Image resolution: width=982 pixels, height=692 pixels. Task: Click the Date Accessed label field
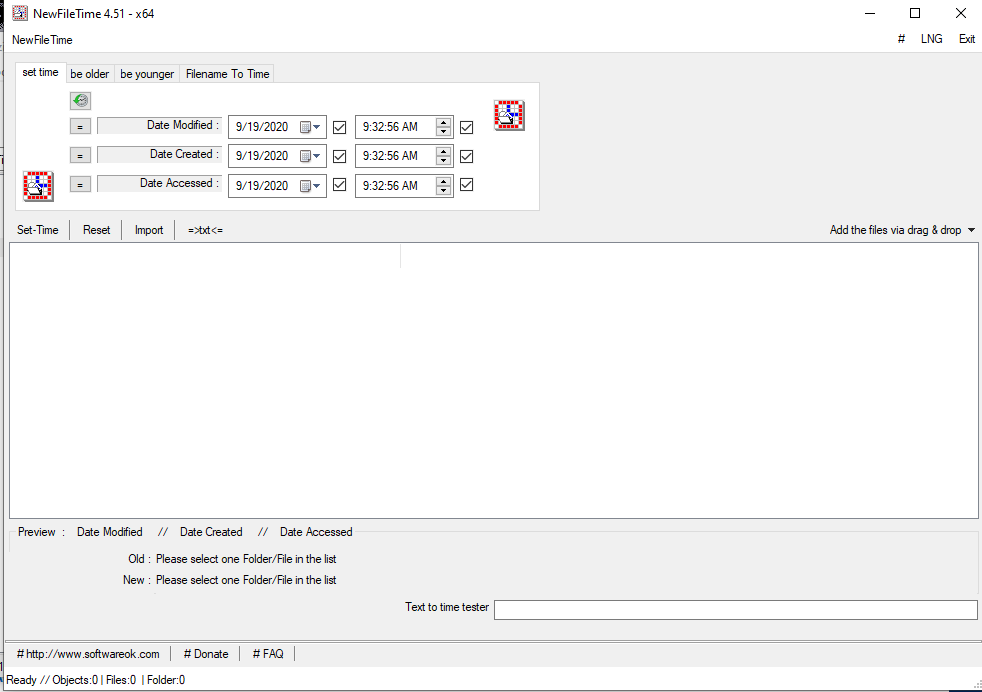(x=160, y=183)
